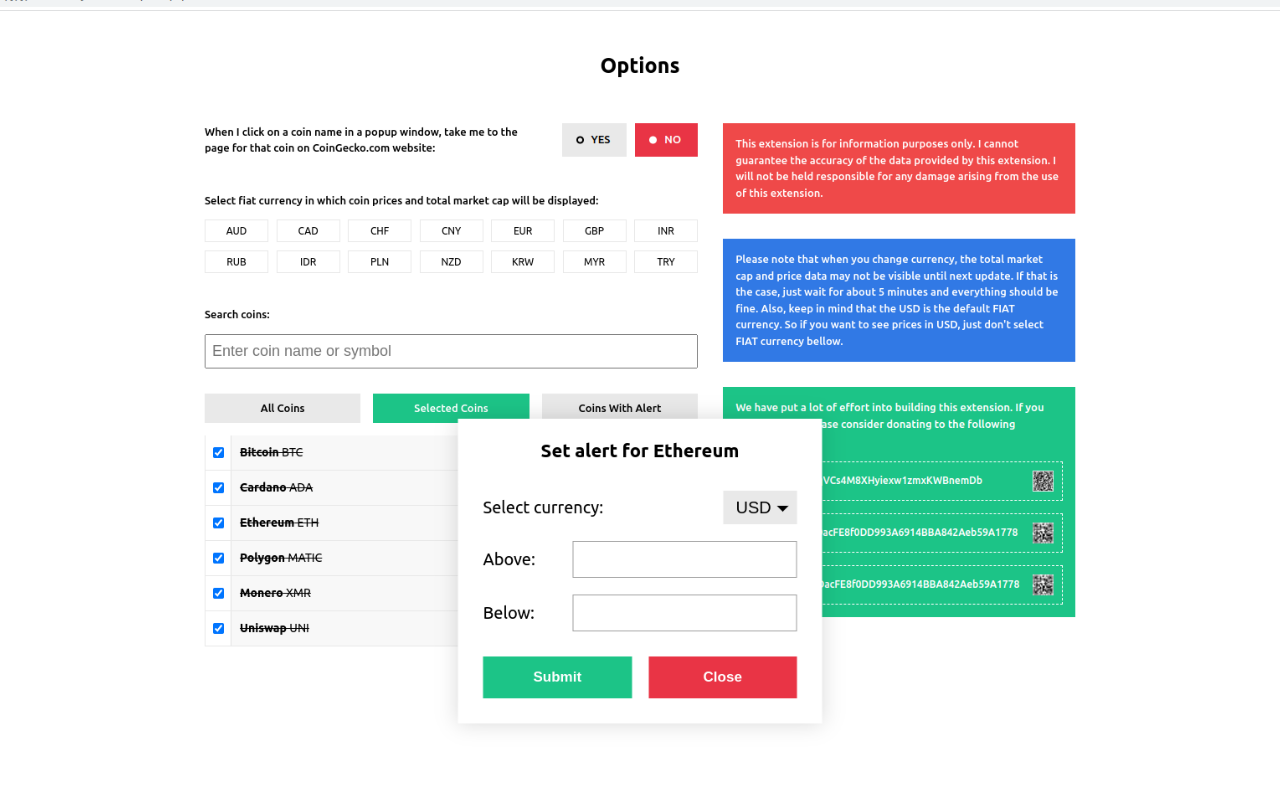Switch to the Selected Coins tab
This screenshot has height=800, width=1280.
click(451, 408)
